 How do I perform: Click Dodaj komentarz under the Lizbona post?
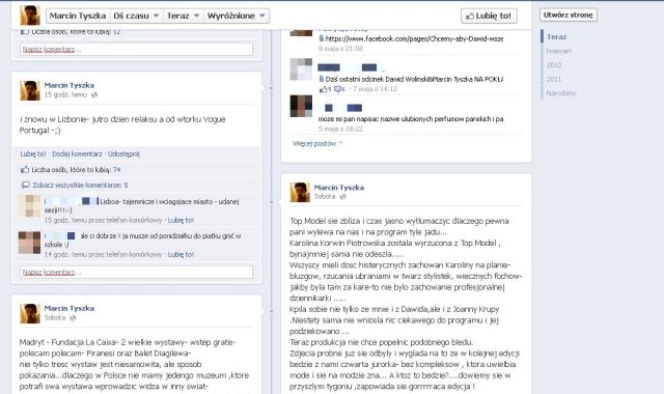(x=77, y=154)
